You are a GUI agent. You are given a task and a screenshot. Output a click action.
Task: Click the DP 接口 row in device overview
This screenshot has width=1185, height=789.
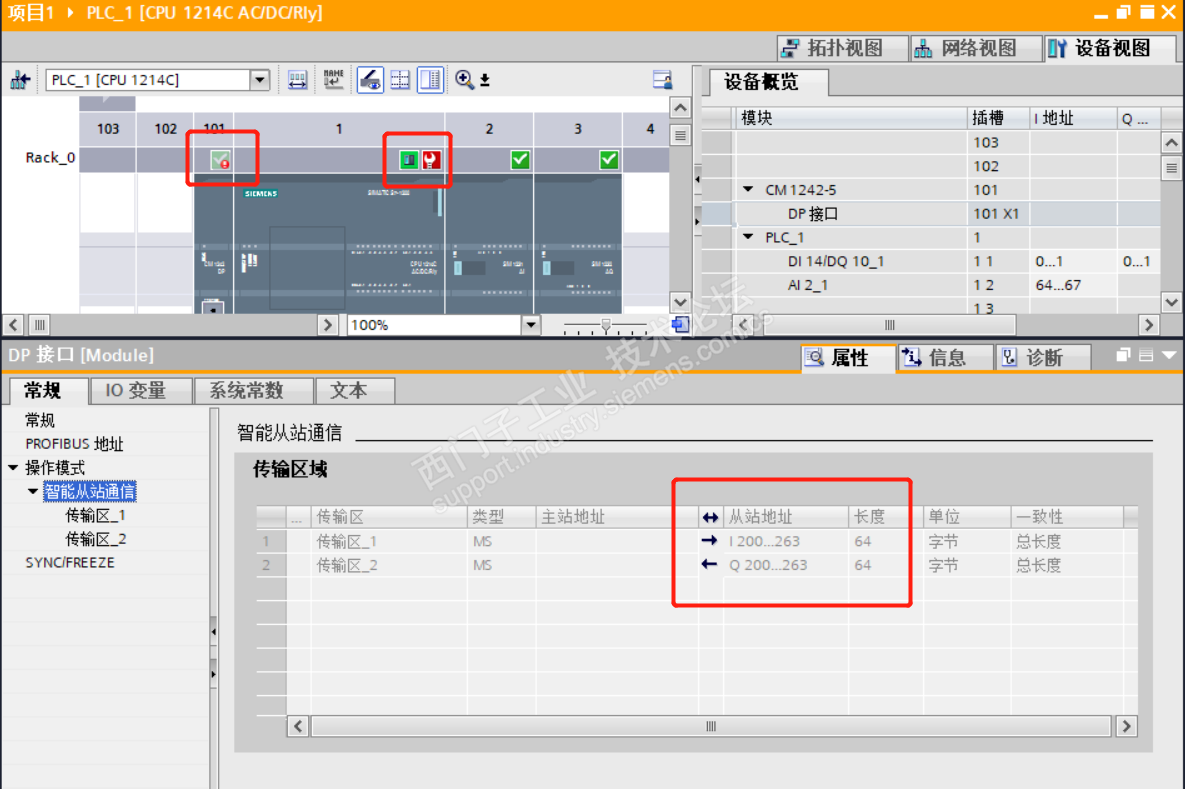[931, 214]
